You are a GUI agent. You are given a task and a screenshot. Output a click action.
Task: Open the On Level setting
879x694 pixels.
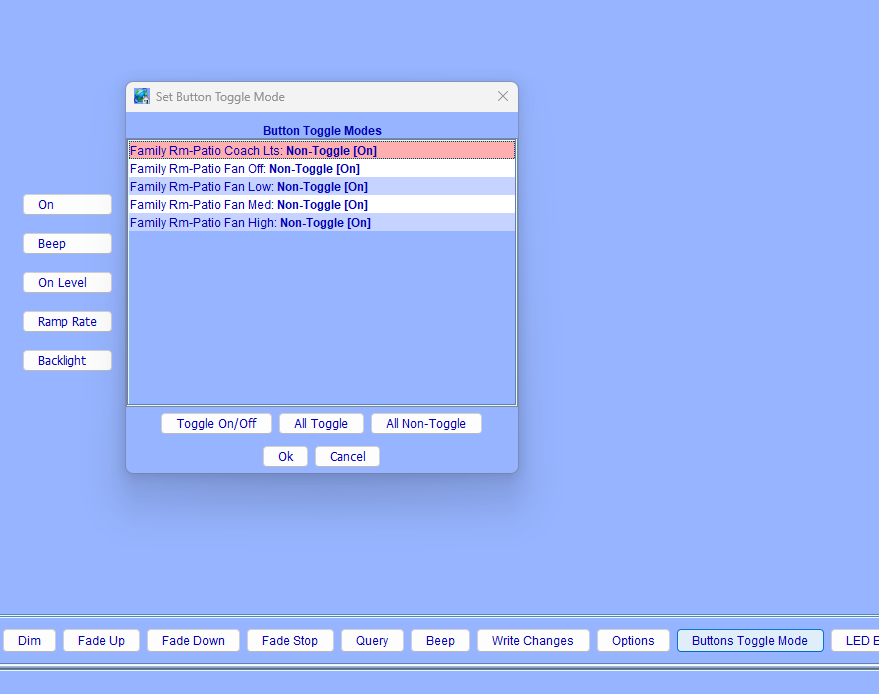(67, 283)
